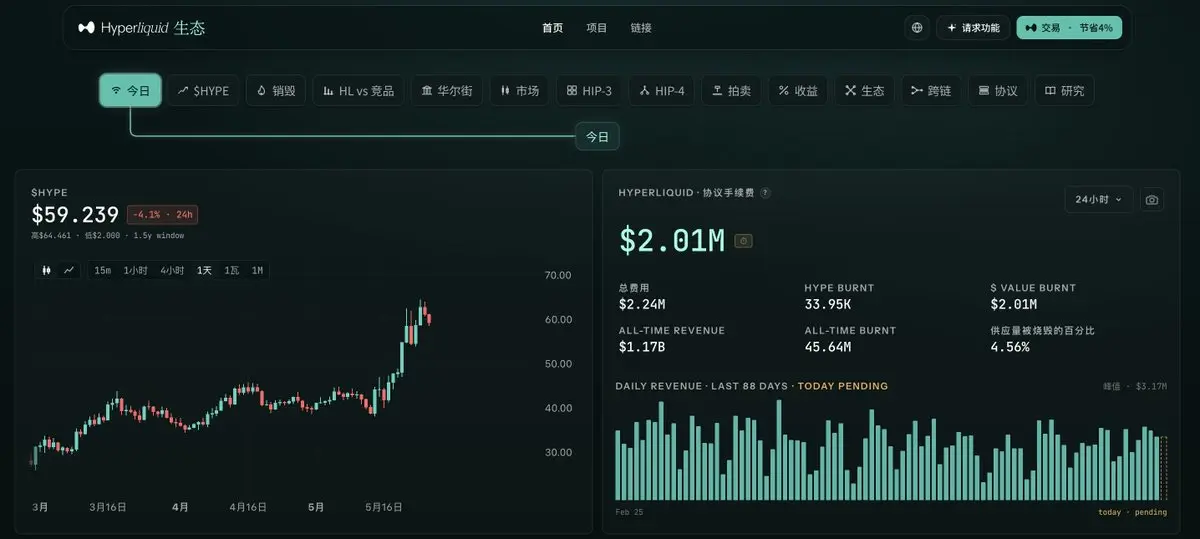Select the 1瓦 chart interval
This screenshot has width=1200, height=539.
coord(232,270)
